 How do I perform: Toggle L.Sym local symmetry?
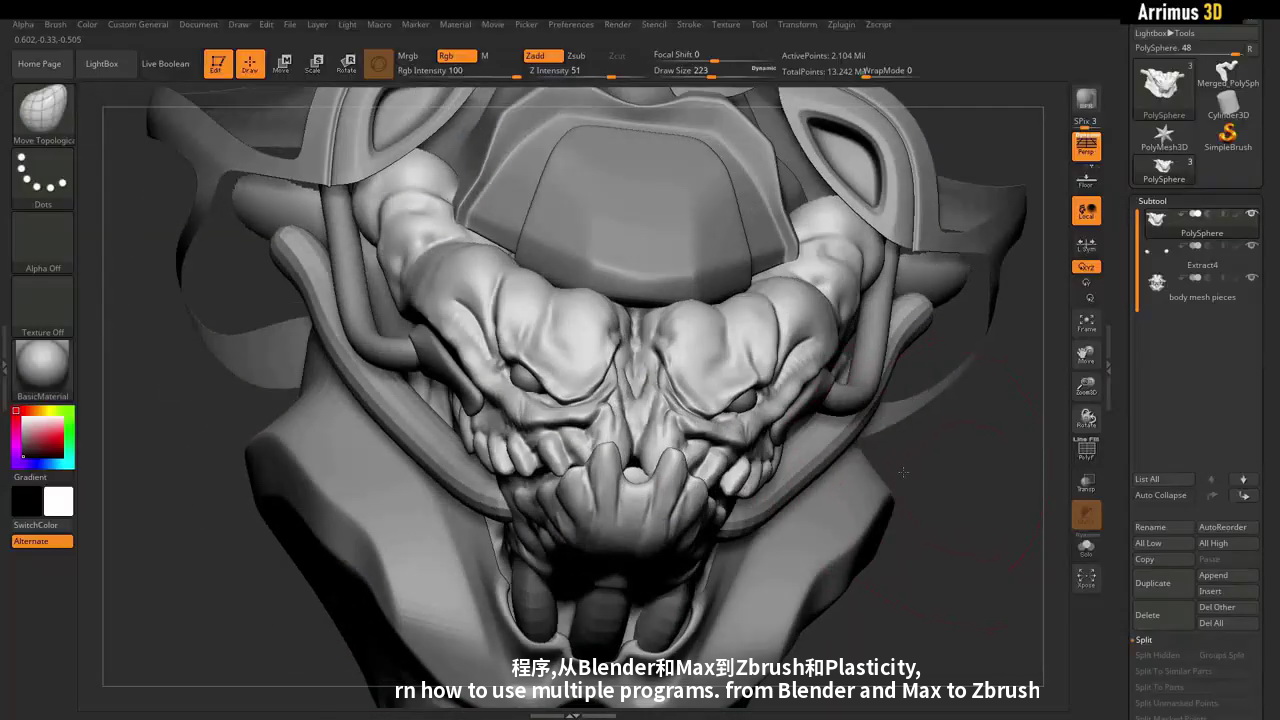click(1086, 244)
